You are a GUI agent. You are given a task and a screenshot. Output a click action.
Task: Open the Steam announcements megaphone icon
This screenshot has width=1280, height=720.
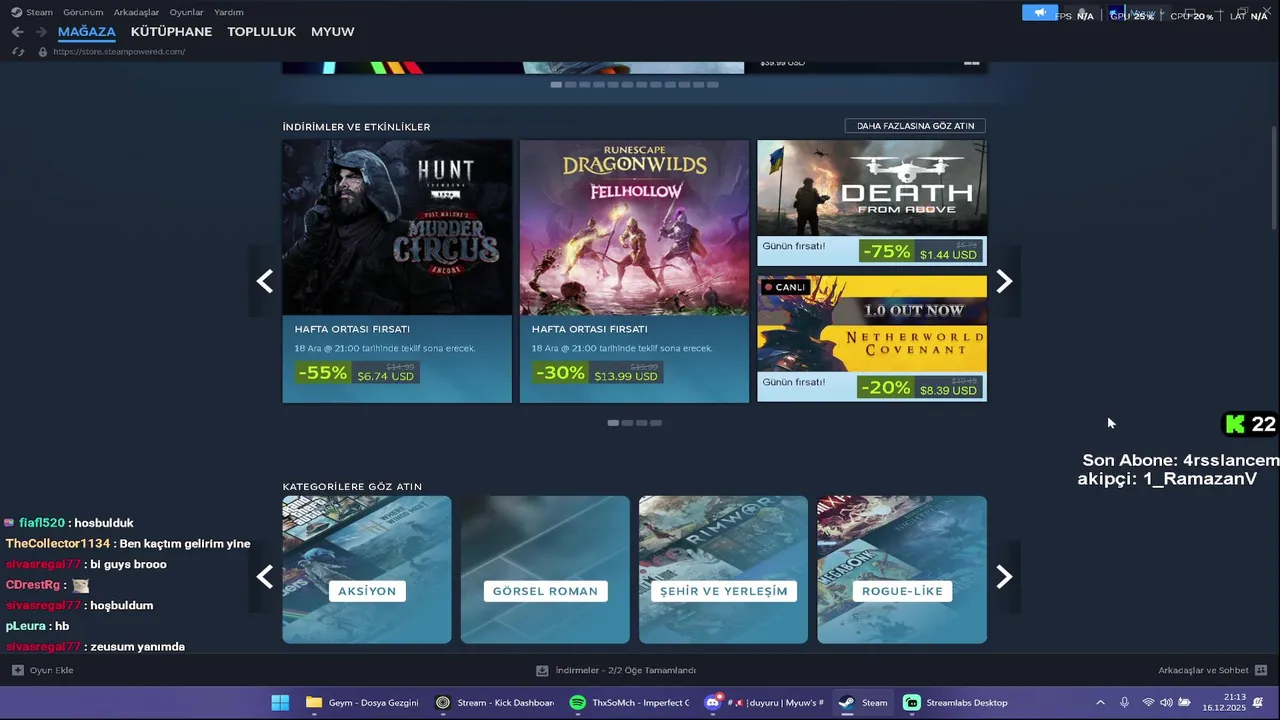coord(1040,12)
